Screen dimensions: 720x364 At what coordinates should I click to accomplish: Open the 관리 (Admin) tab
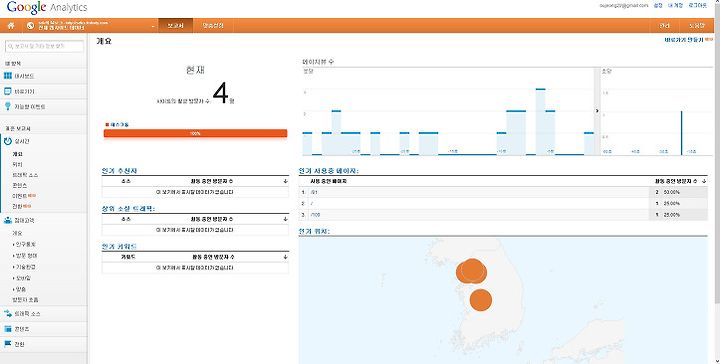click(x=664, y=26)
